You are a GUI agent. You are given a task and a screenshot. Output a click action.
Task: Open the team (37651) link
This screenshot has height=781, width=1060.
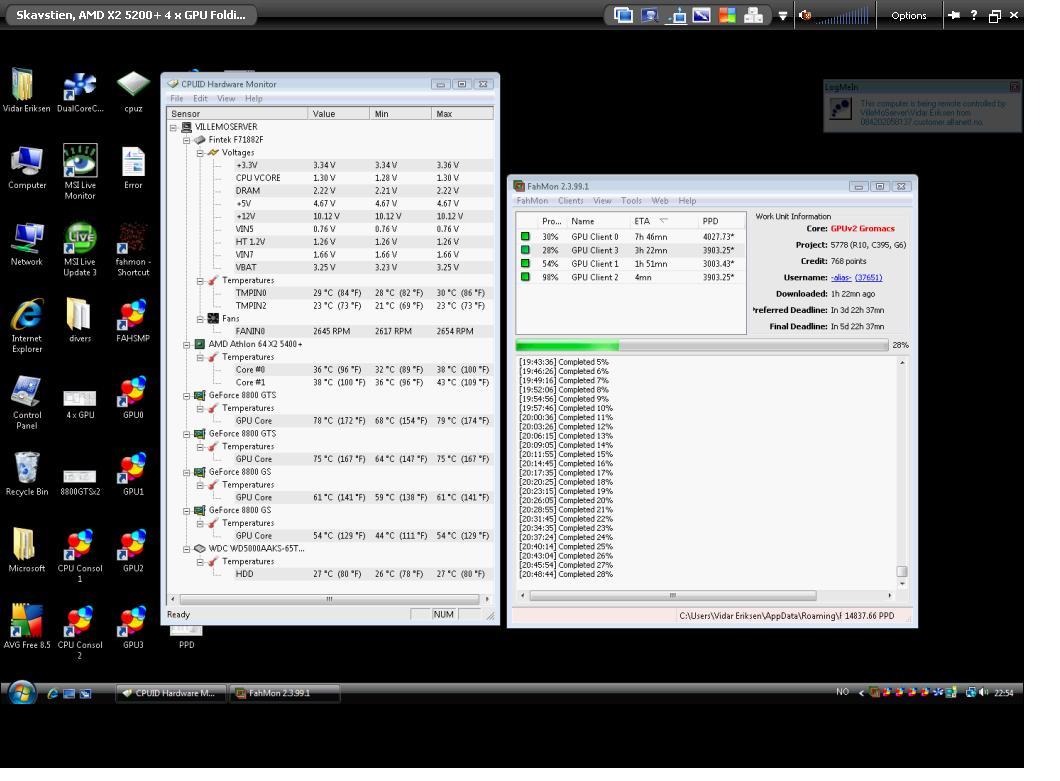868,278
